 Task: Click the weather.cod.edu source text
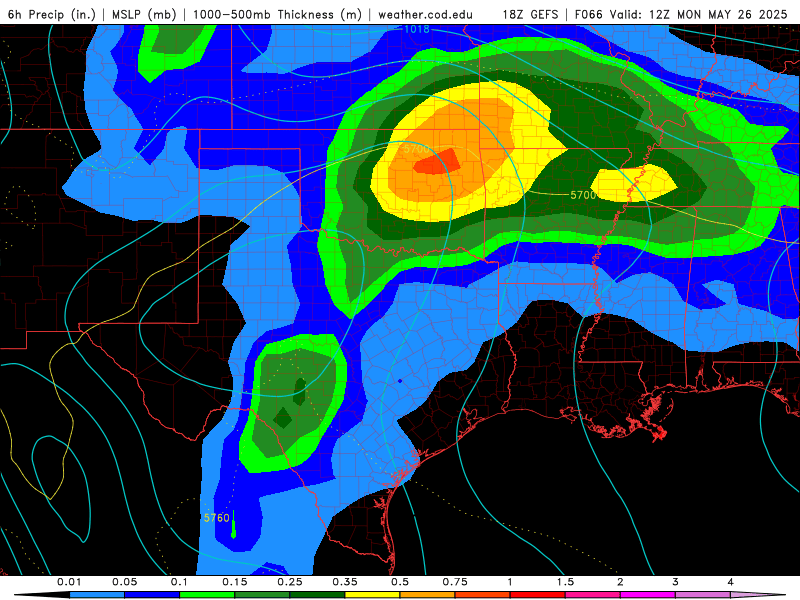coord(425,14)
